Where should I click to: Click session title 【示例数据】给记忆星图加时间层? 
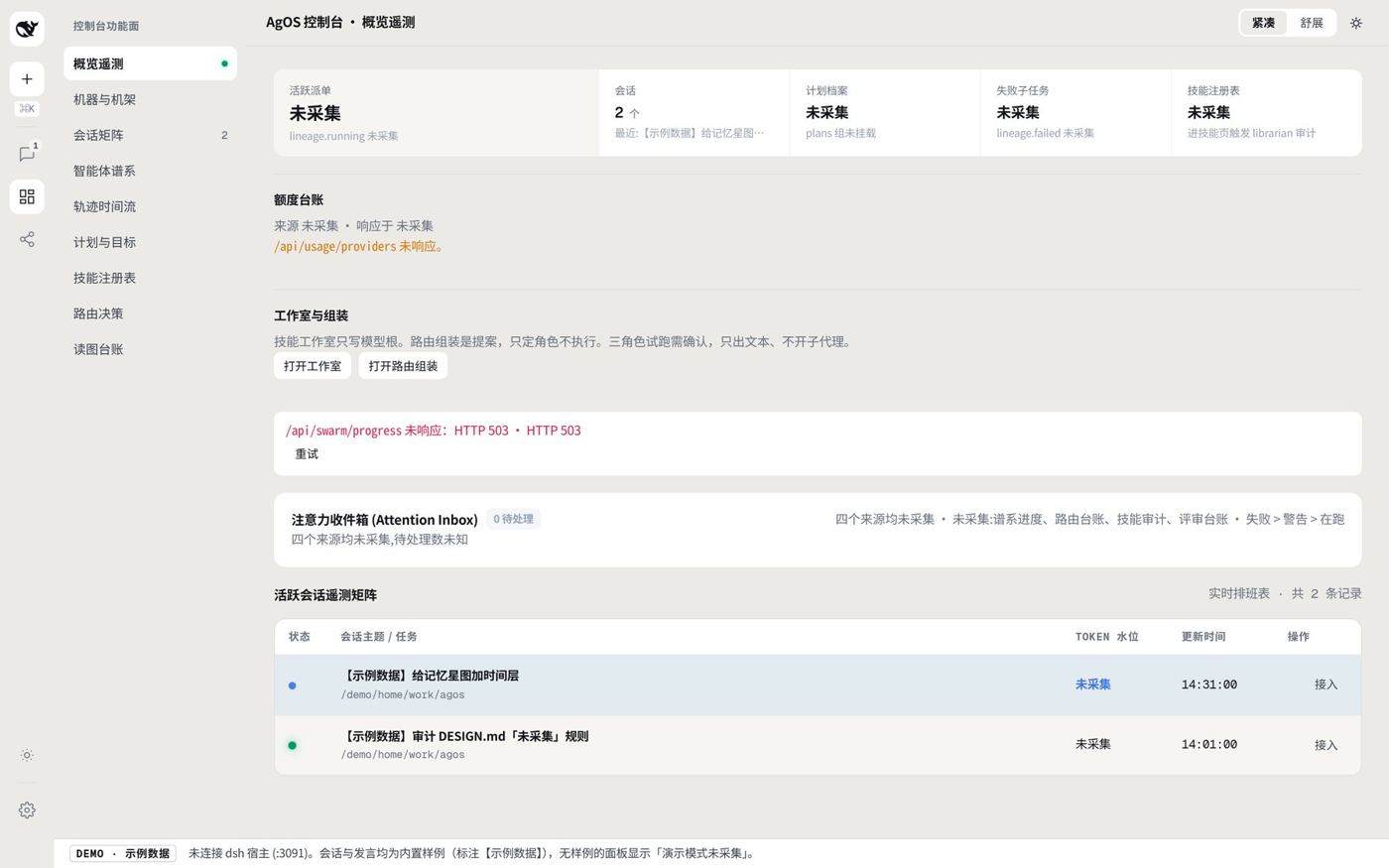click(x=430, y=676)
